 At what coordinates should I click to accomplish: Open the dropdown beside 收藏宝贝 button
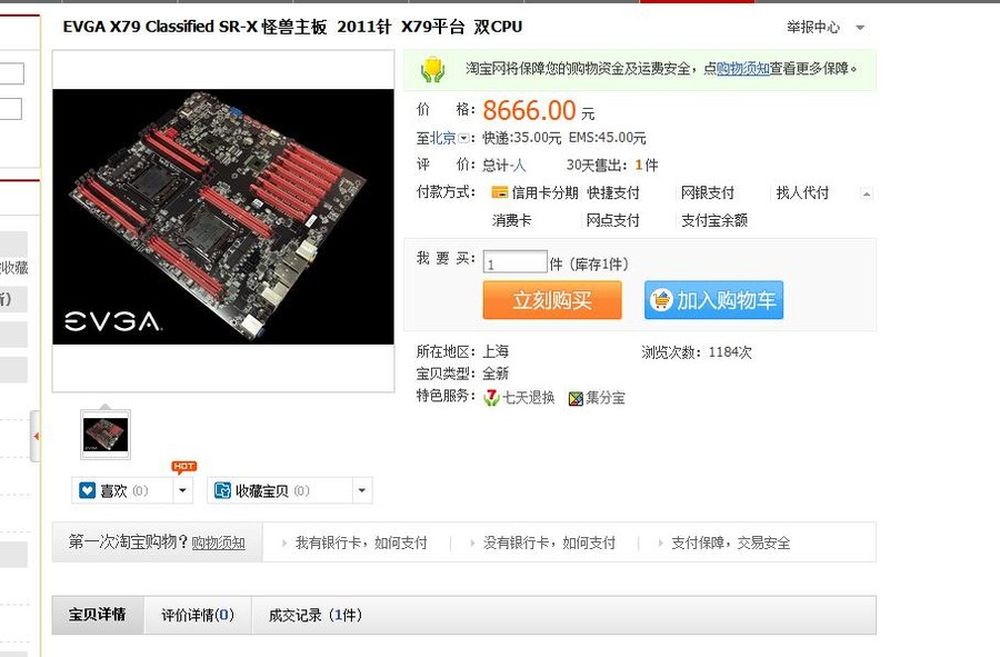coord(362,491)
